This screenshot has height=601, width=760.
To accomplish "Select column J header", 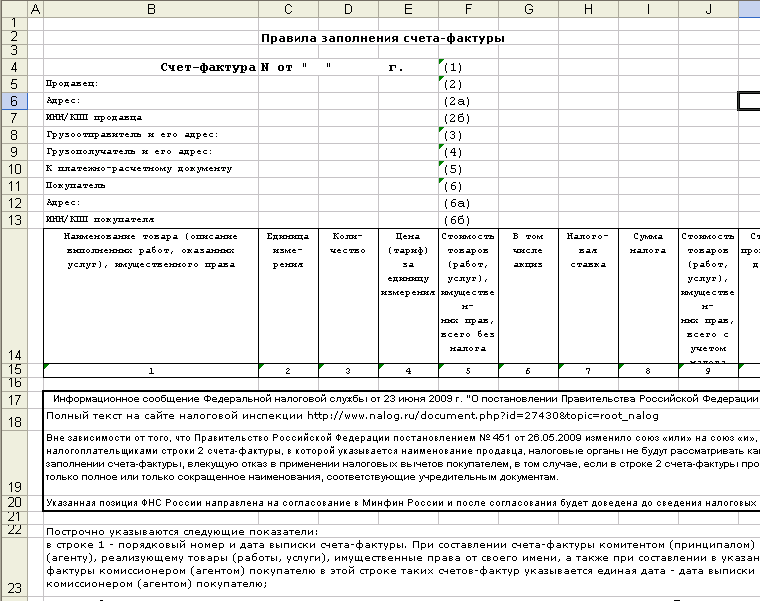I will tap(709, 9).
